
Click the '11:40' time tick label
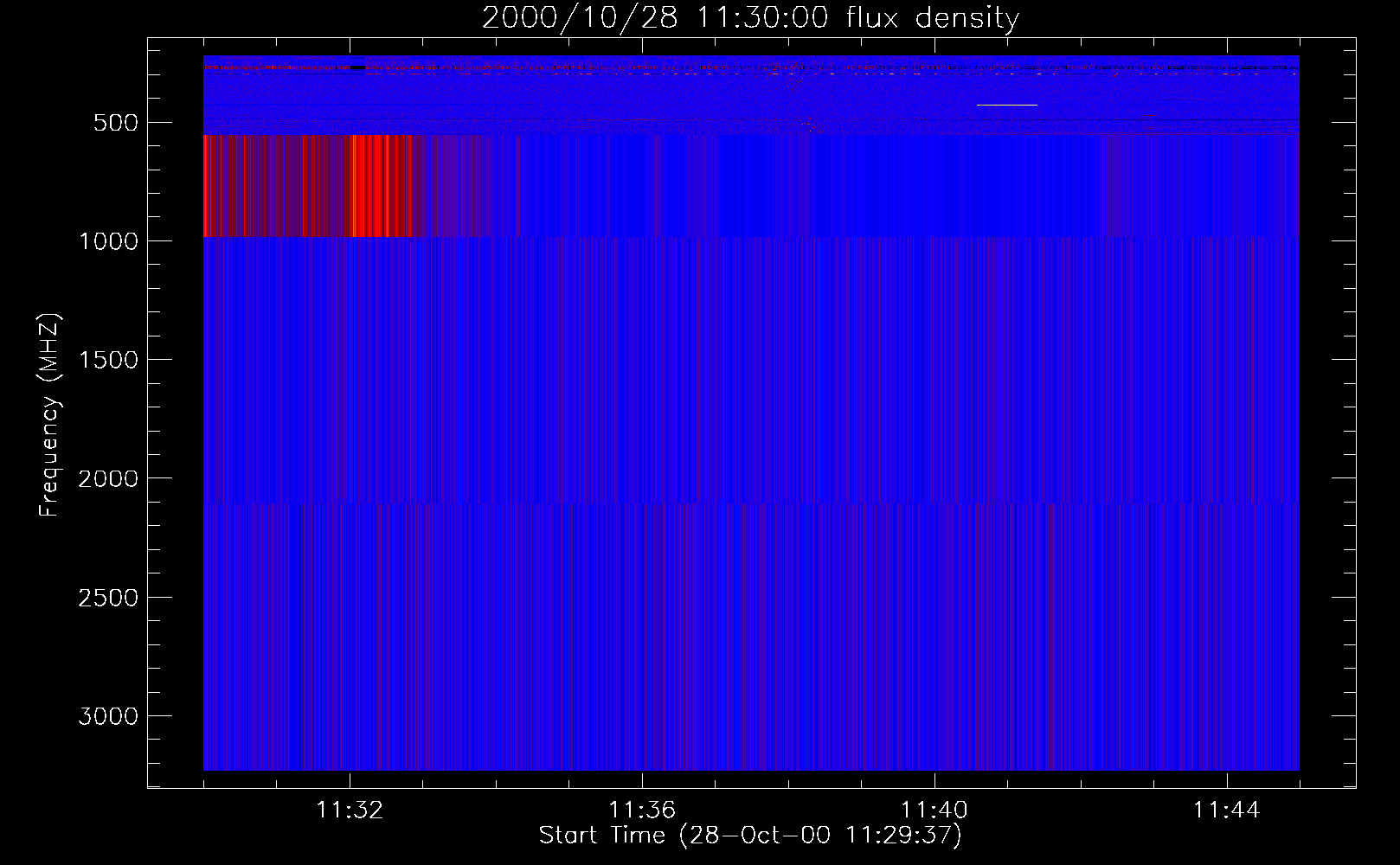[934, 810]
